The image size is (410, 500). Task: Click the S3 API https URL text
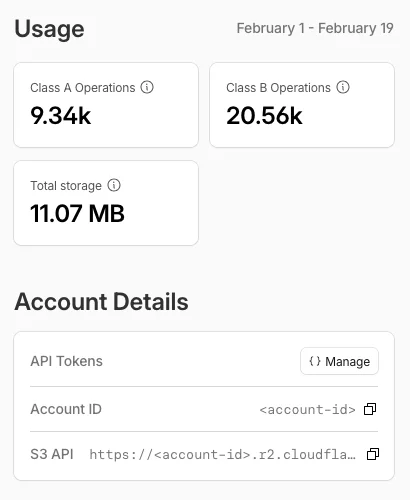[222, 454]
